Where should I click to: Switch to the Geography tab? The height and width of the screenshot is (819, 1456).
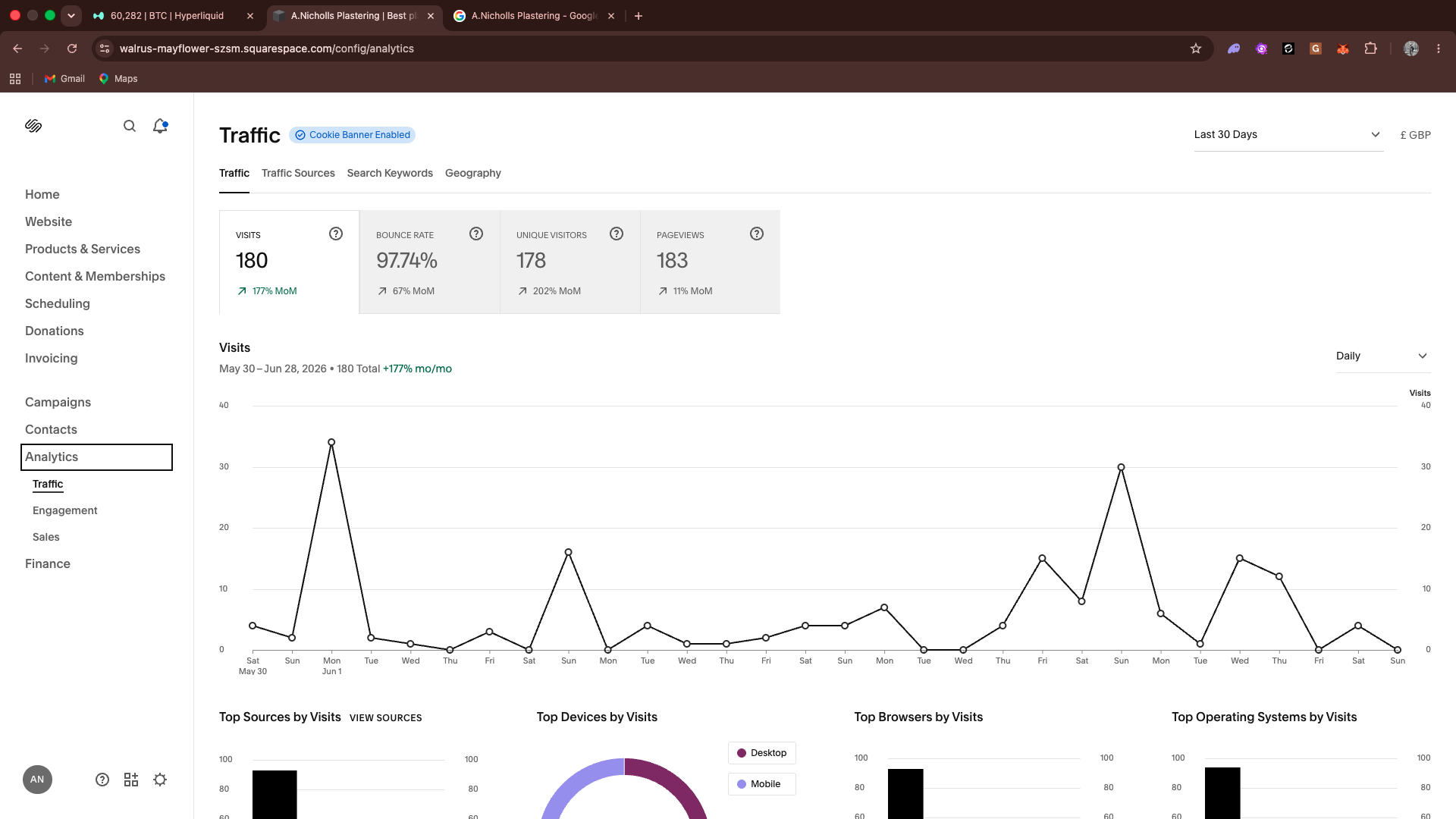pyautogui.click(x=473, y=174)
